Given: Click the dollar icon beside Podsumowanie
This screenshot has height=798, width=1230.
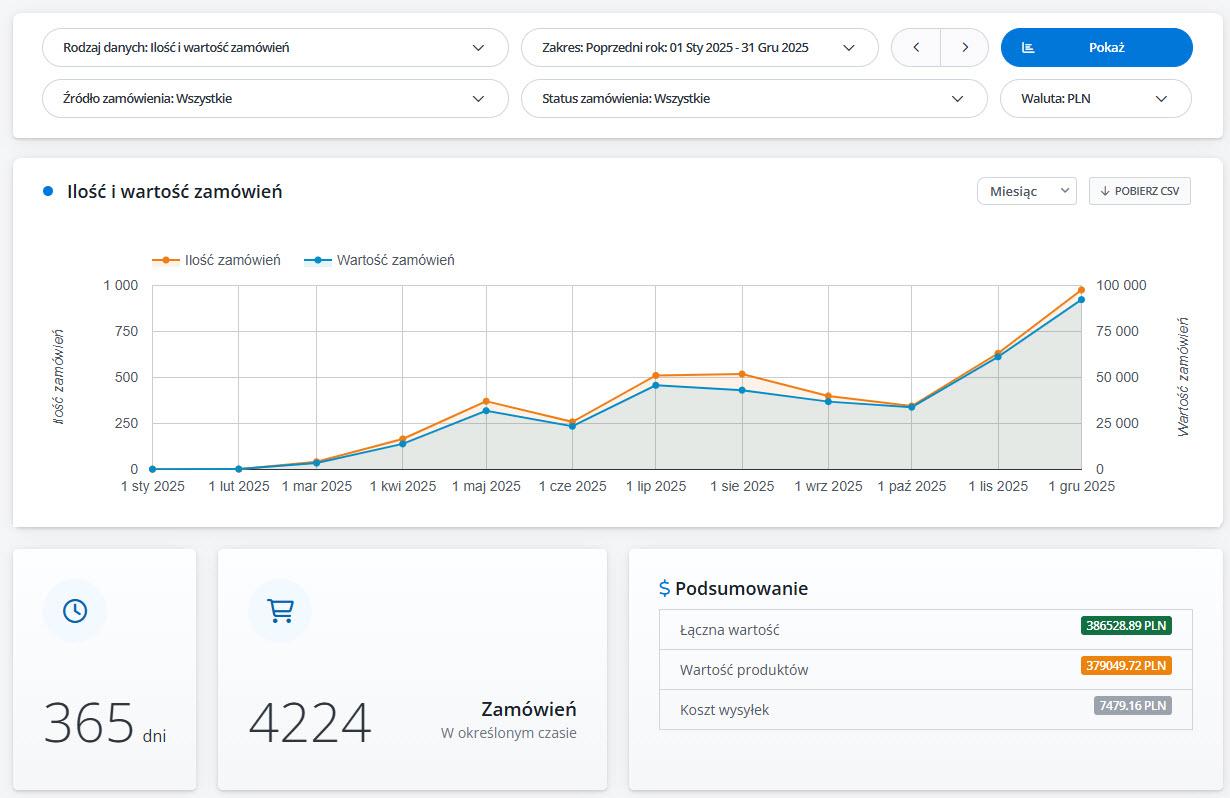Looking at the screenshot, I should (x=665, y=588).
